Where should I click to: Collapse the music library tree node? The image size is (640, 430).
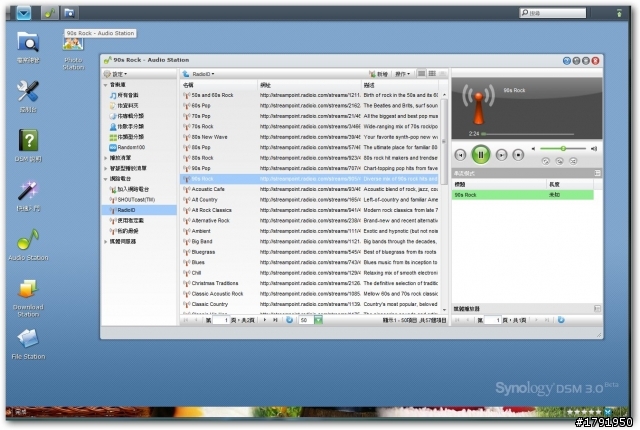(106, 85)
